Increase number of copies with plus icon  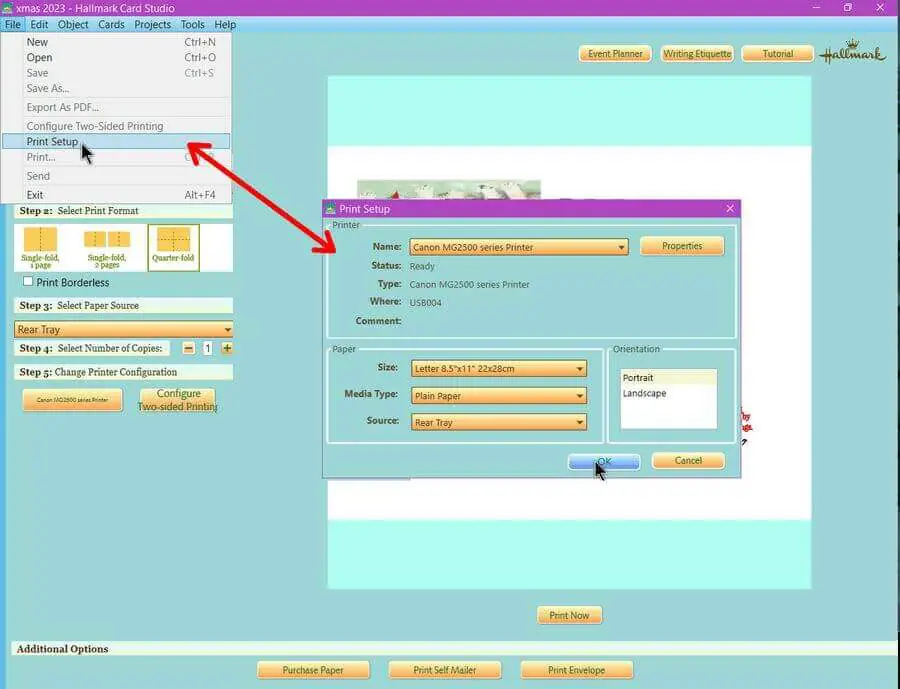(227, 348)
